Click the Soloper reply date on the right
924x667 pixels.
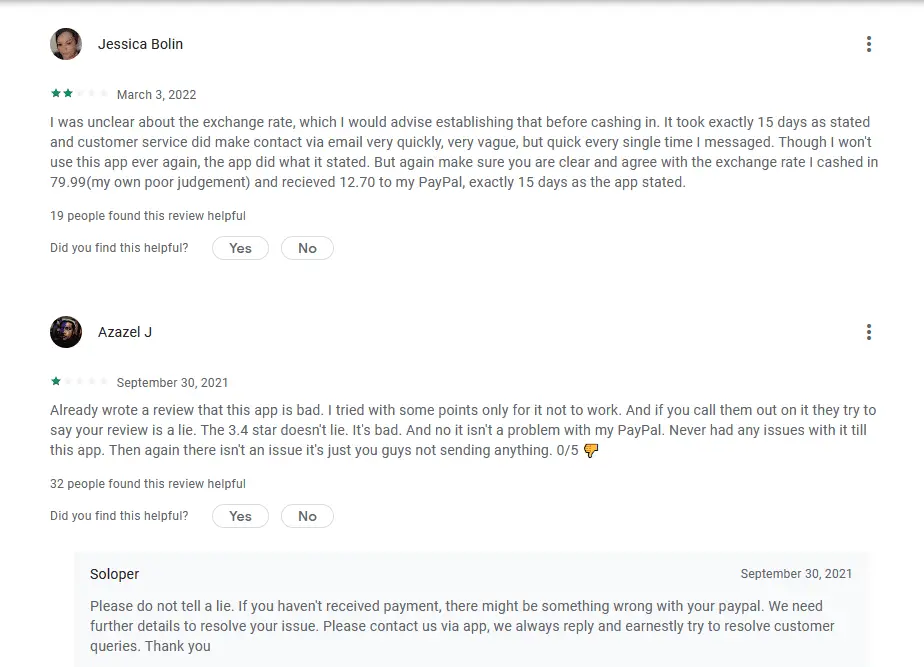pos(796,574)
